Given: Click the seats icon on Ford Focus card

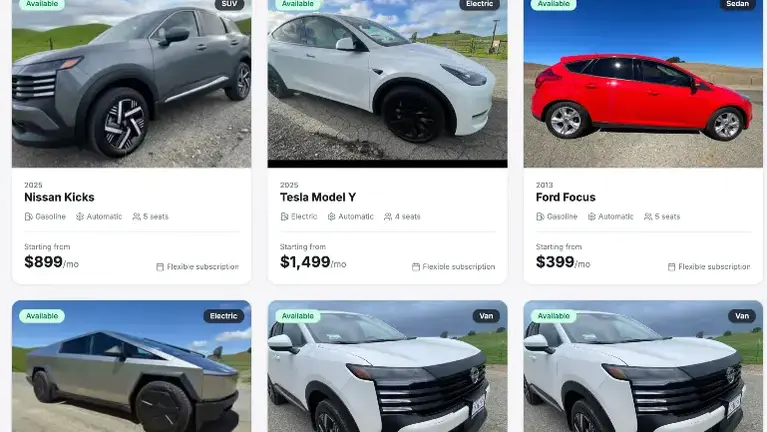Looking at the screenshot, I should [648, 216].
